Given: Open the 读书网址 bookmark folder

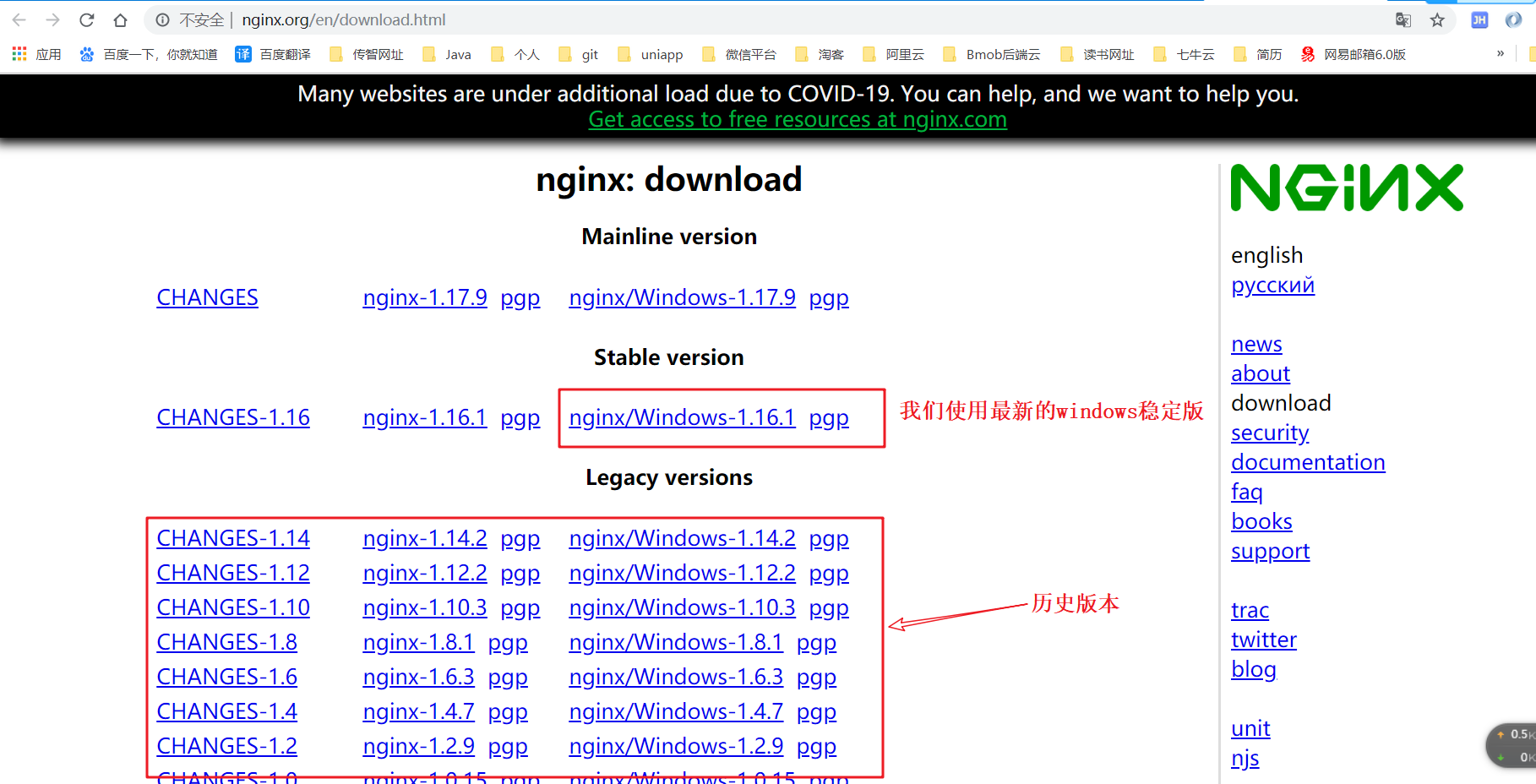Looking at the screenshot, I should click(1098, 54).
